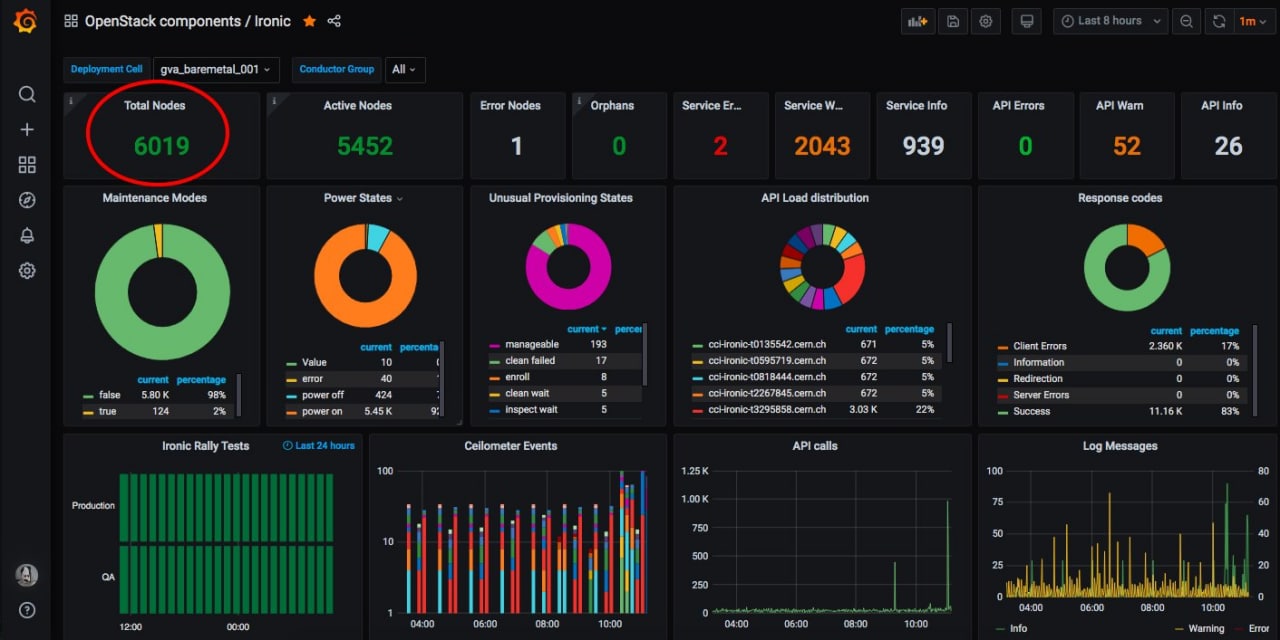Open the 1m refresh interval dropdown
1280x640 pixels.
click(1253, 21)
